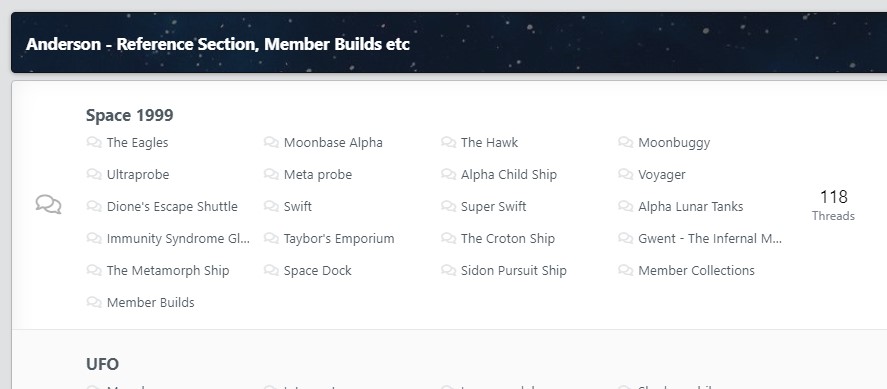Viewport: 887px width, 389px height.
Task: Open the UFO forum heading
Action: 102,364
